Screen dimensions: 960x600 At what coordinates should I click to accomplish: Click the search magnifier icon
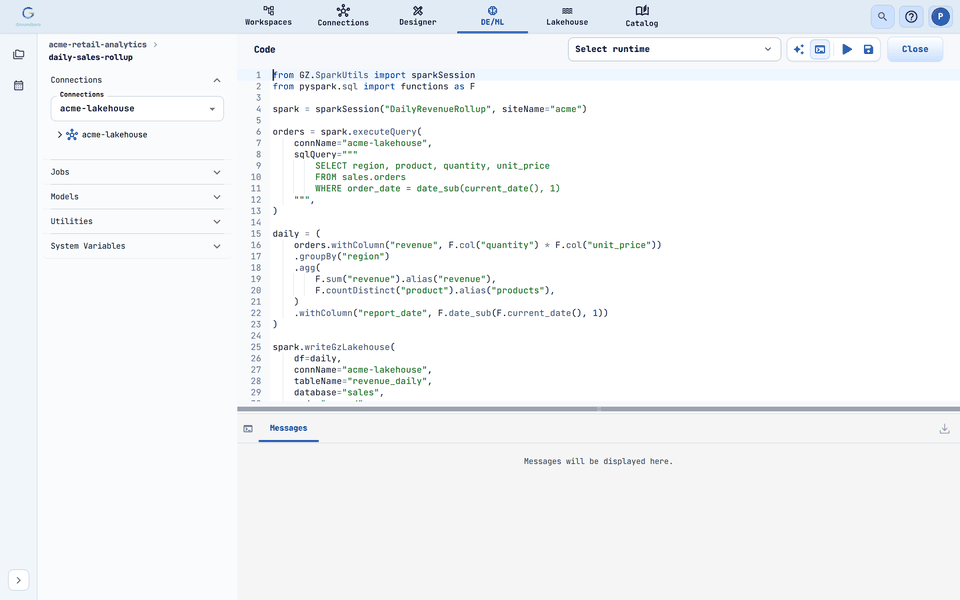tap(882, 17)
